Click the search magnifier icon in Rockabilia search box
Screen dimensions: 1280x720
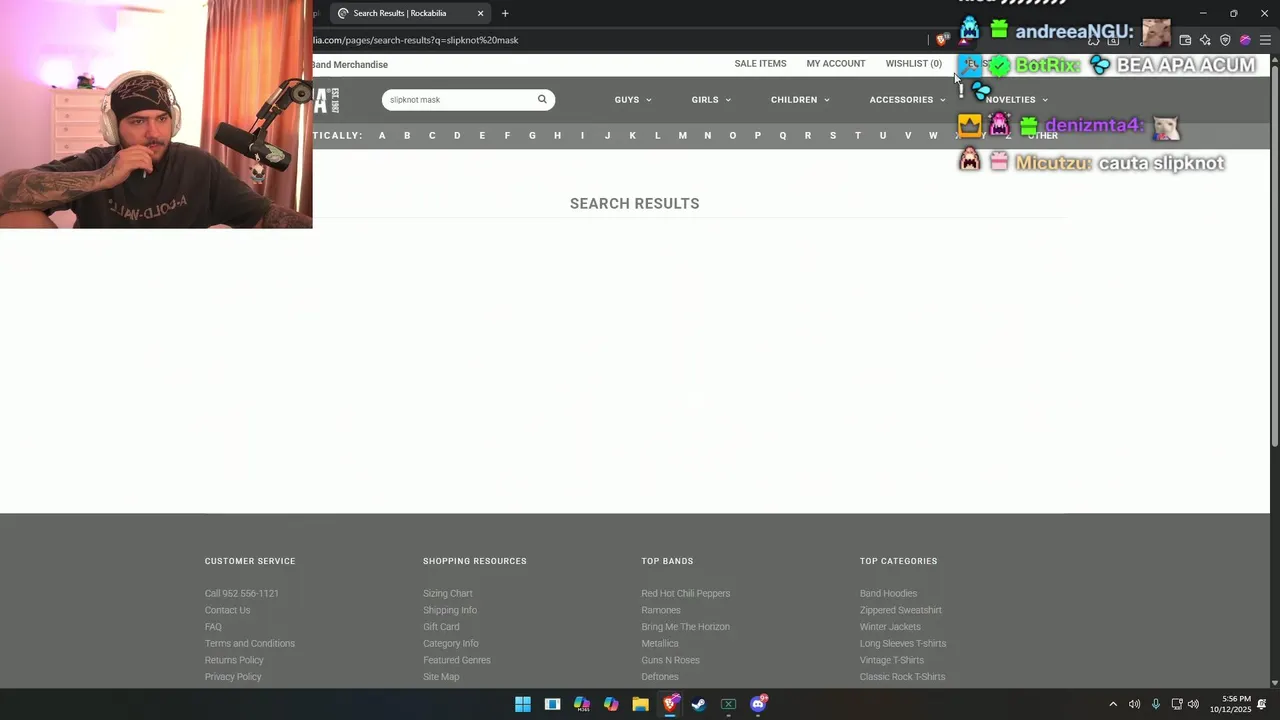coord(542,99)
